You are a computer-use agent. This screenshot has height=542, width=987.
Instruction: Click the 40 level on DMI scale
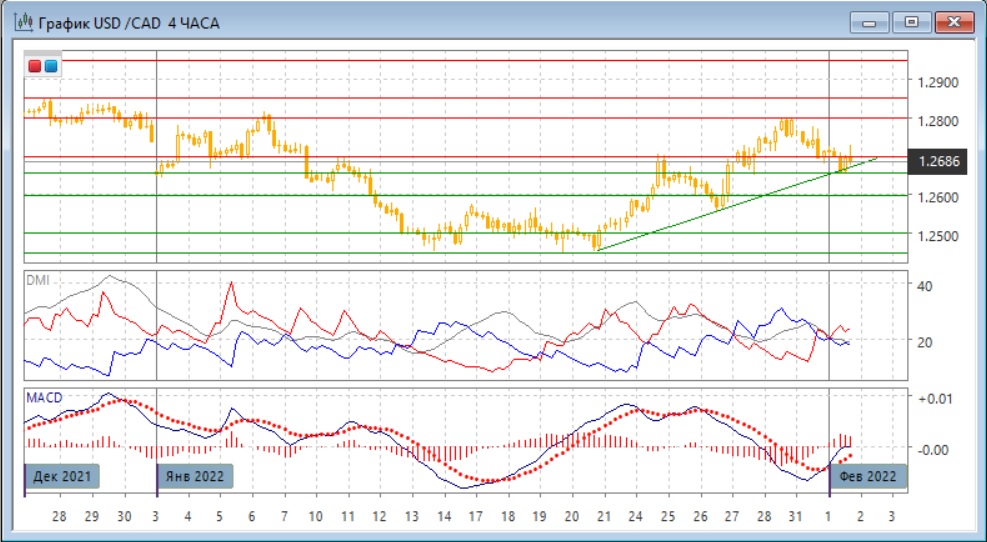click(924, 286)
